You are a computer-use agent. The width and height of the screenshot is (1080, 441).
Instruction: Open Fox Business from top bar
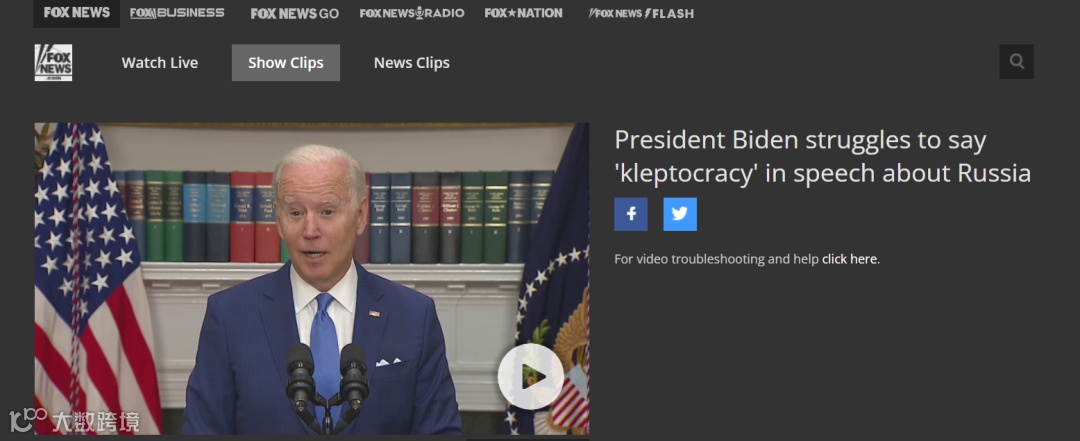[177, 13]
